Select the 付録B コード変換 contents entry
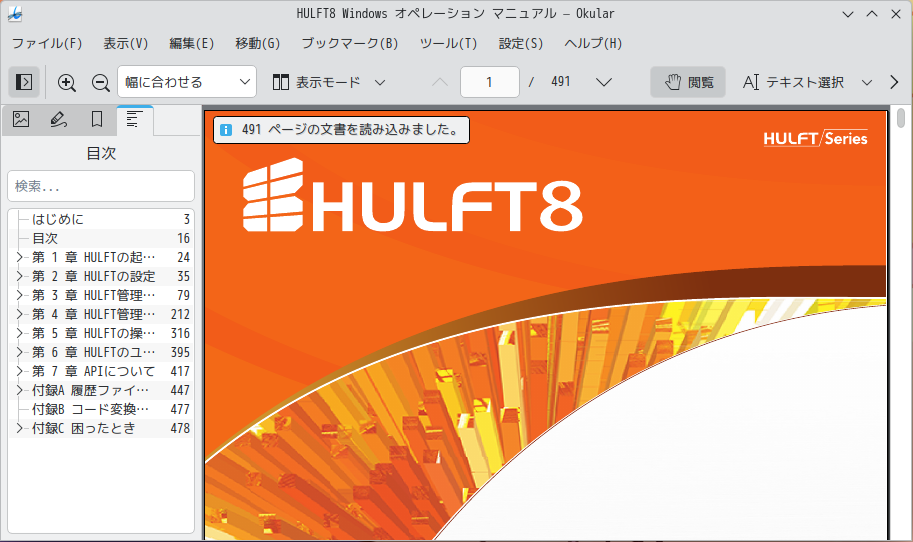Screen dimensions: 913x542 tap(101, 409)
